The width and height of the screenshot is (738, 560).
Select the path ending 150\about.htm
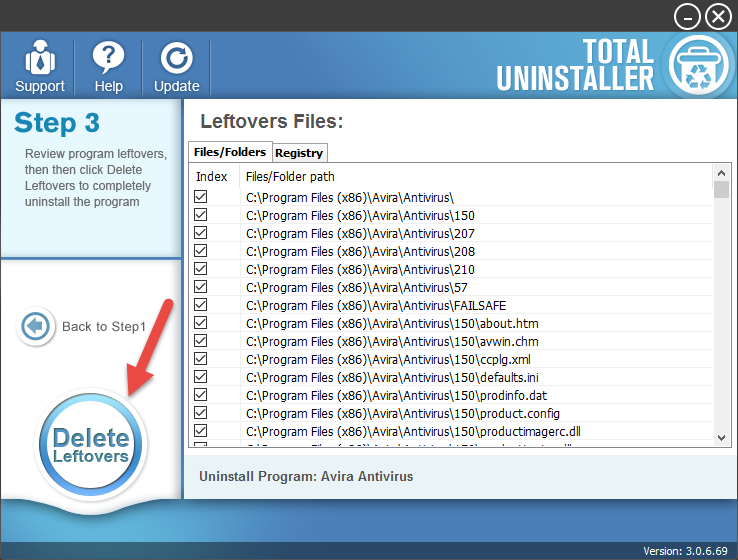(x=392, y=324)
